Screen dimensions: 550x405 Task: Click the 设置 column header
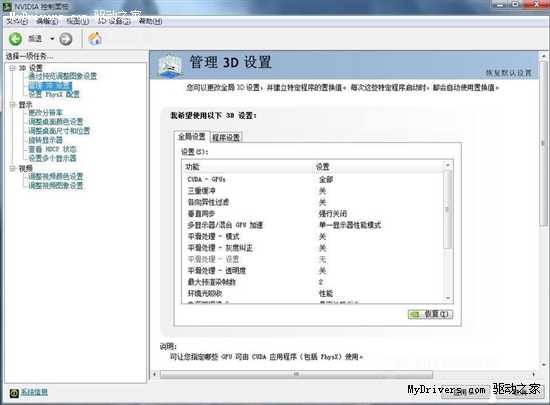click(377, 167)
